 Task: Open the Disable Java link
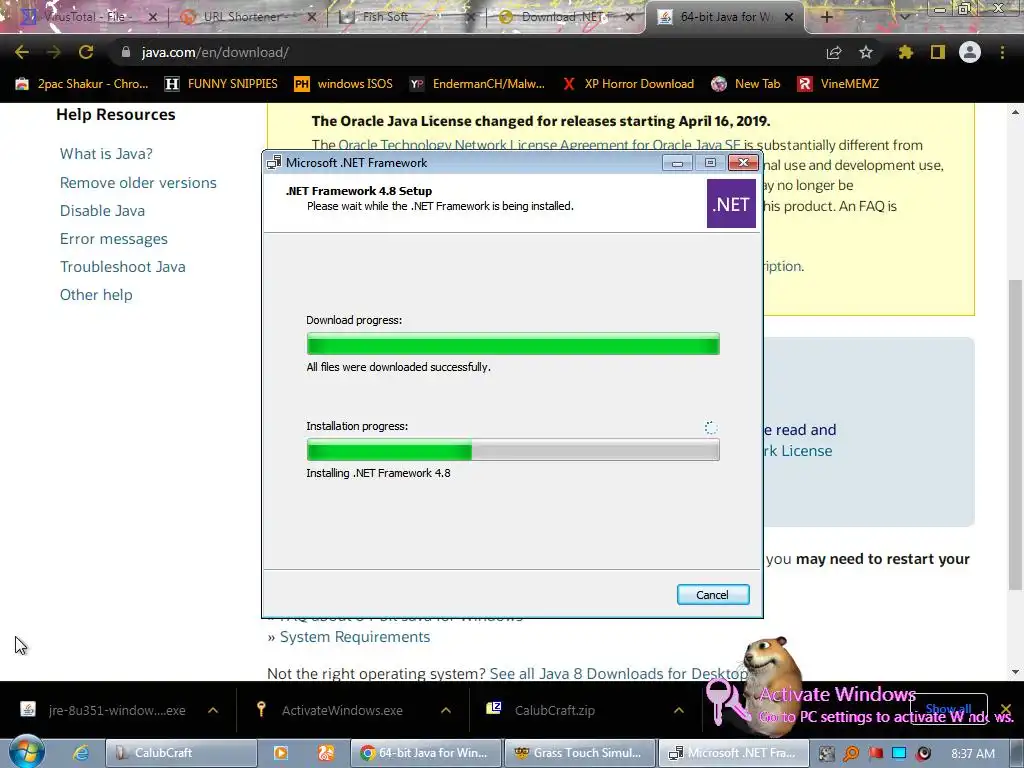[x=103, y=211]
